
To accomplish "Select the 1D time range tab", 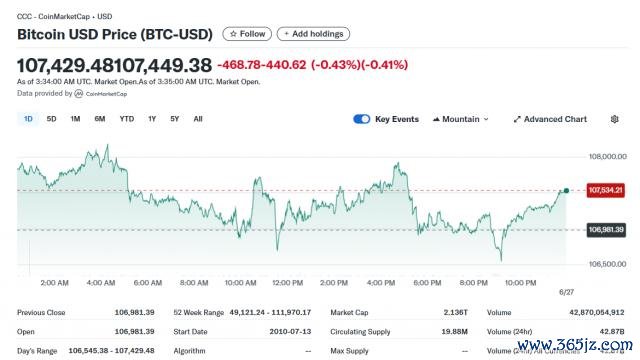I will pos(28,119).
